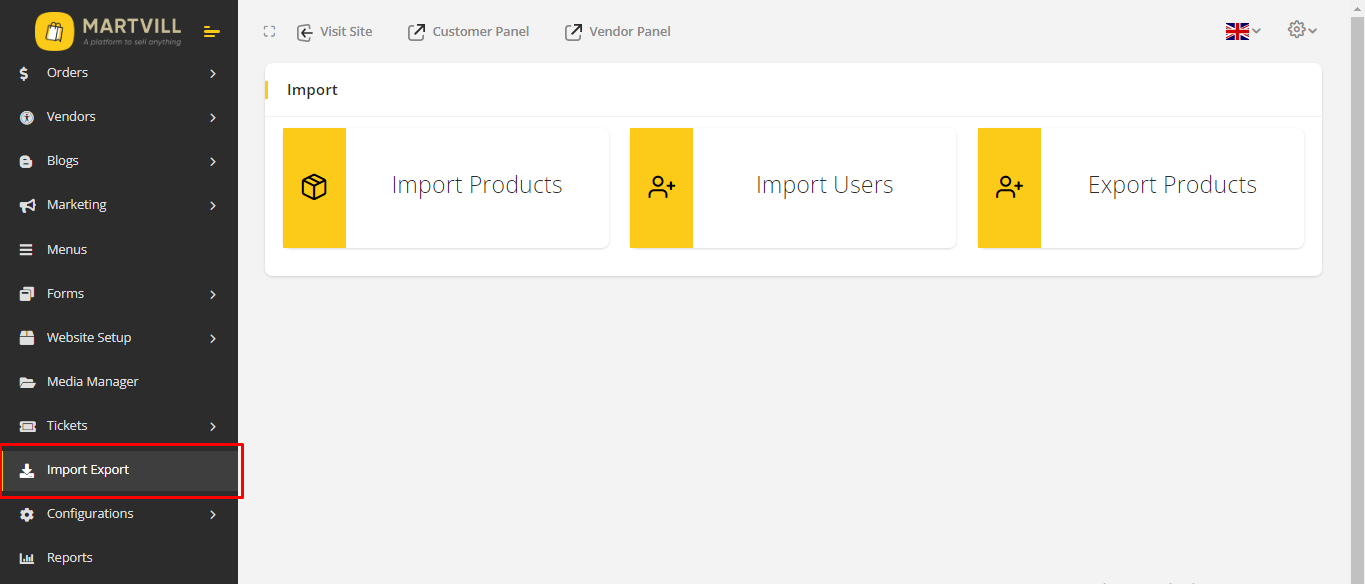Viewport: 1365px width, 584px height.
Task: Expand the Website Setup chevron
Action: click(213, 338)
